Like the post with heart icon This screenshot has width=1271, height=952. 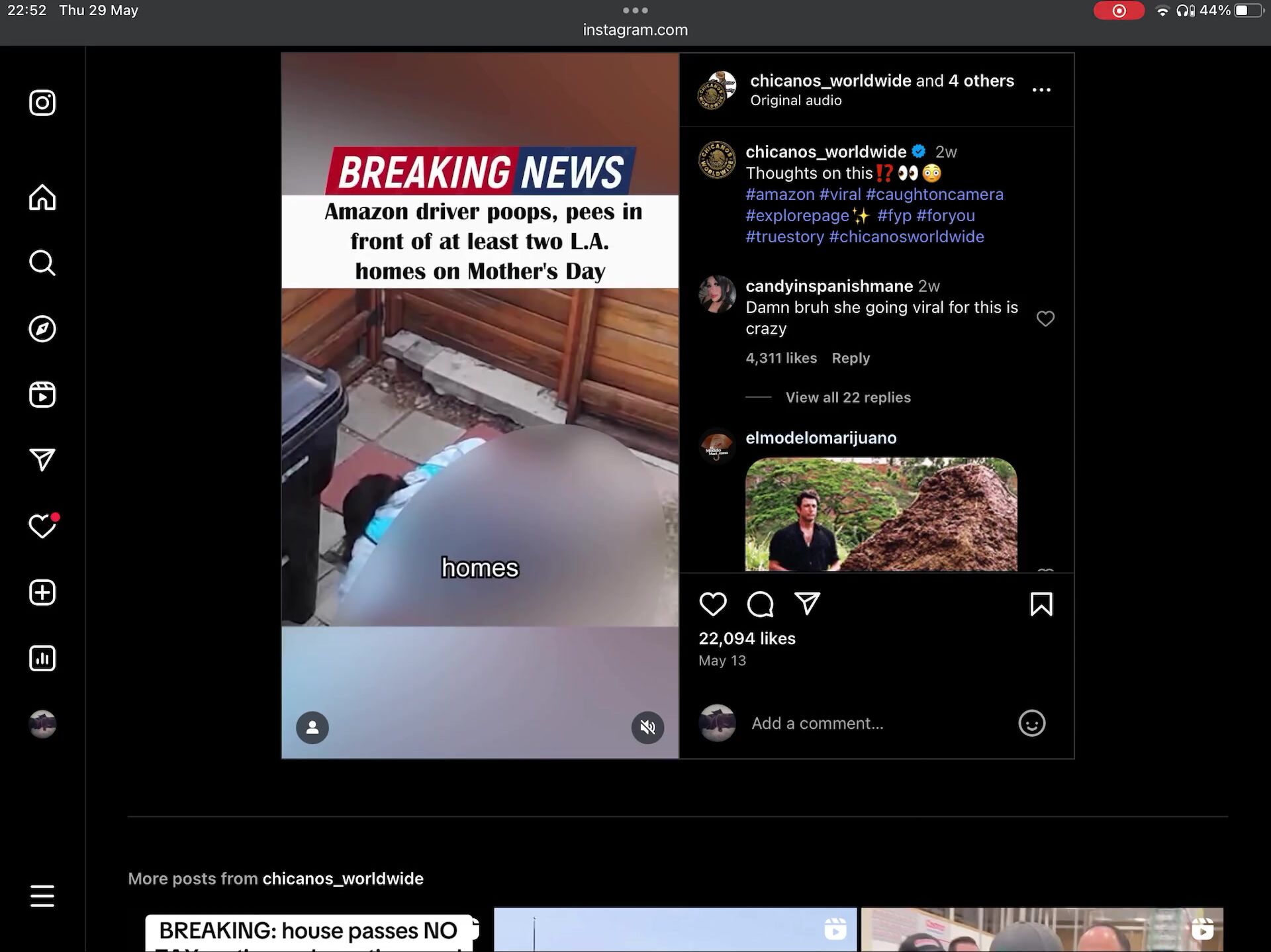pyautogui.click(x=713, y=604)
